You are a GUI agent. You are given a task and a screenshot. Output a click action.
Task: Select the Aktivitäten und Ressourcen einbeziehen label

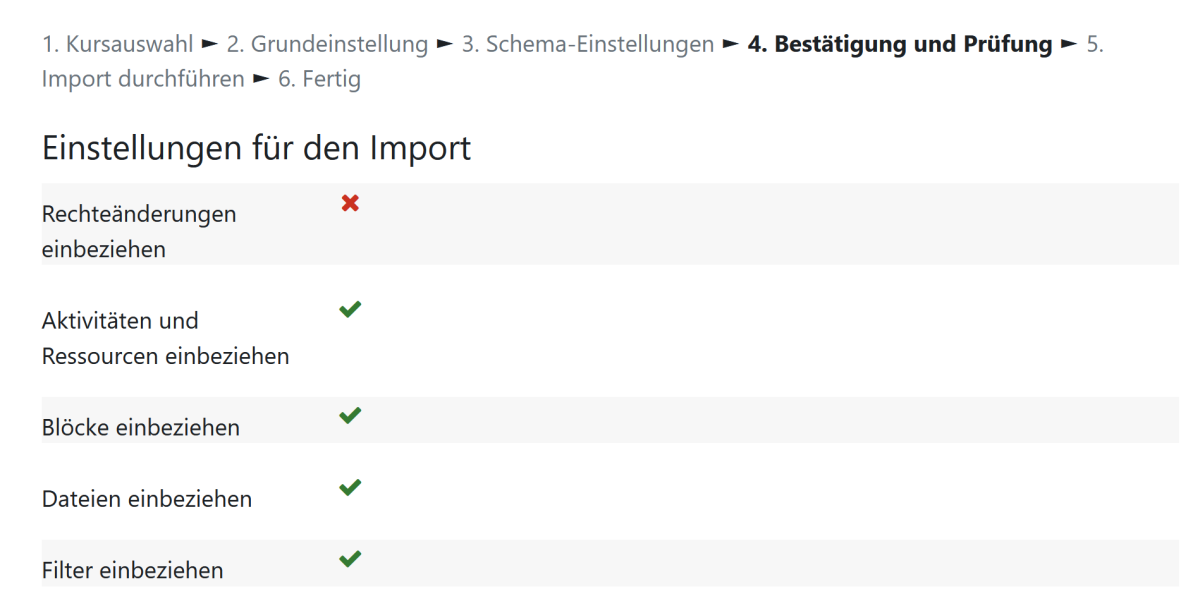(165, 338)
